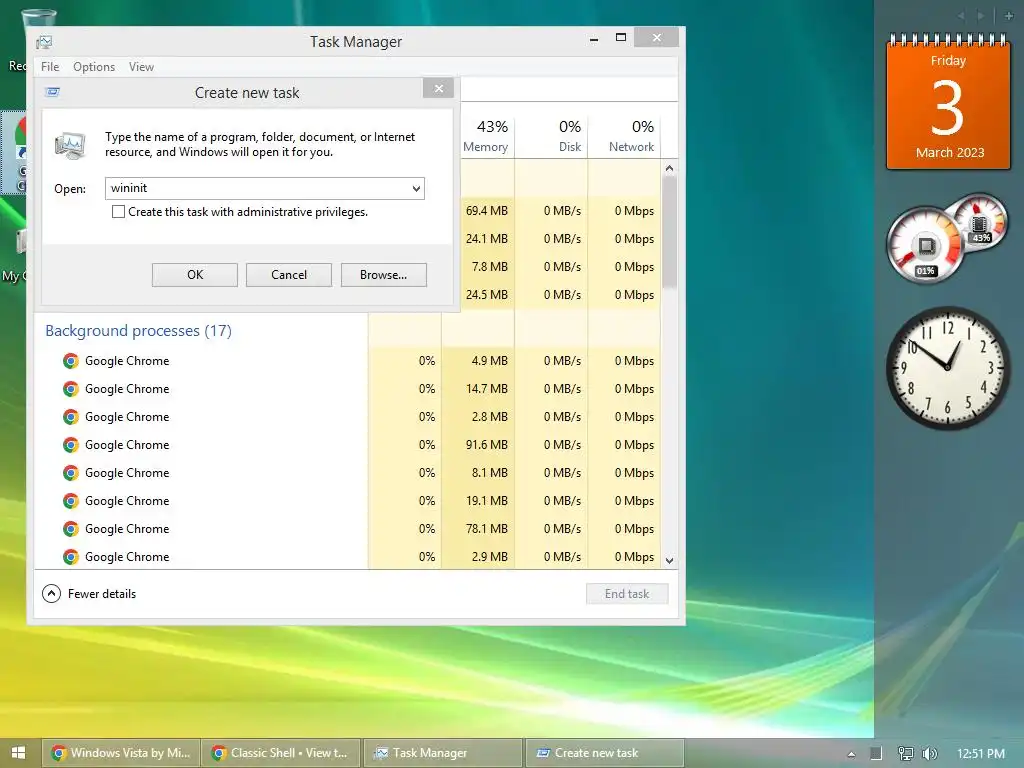Viewport: 1024px width, 768px height.
Task: Click the process list scroll up arrow
Action: [669, 168]
